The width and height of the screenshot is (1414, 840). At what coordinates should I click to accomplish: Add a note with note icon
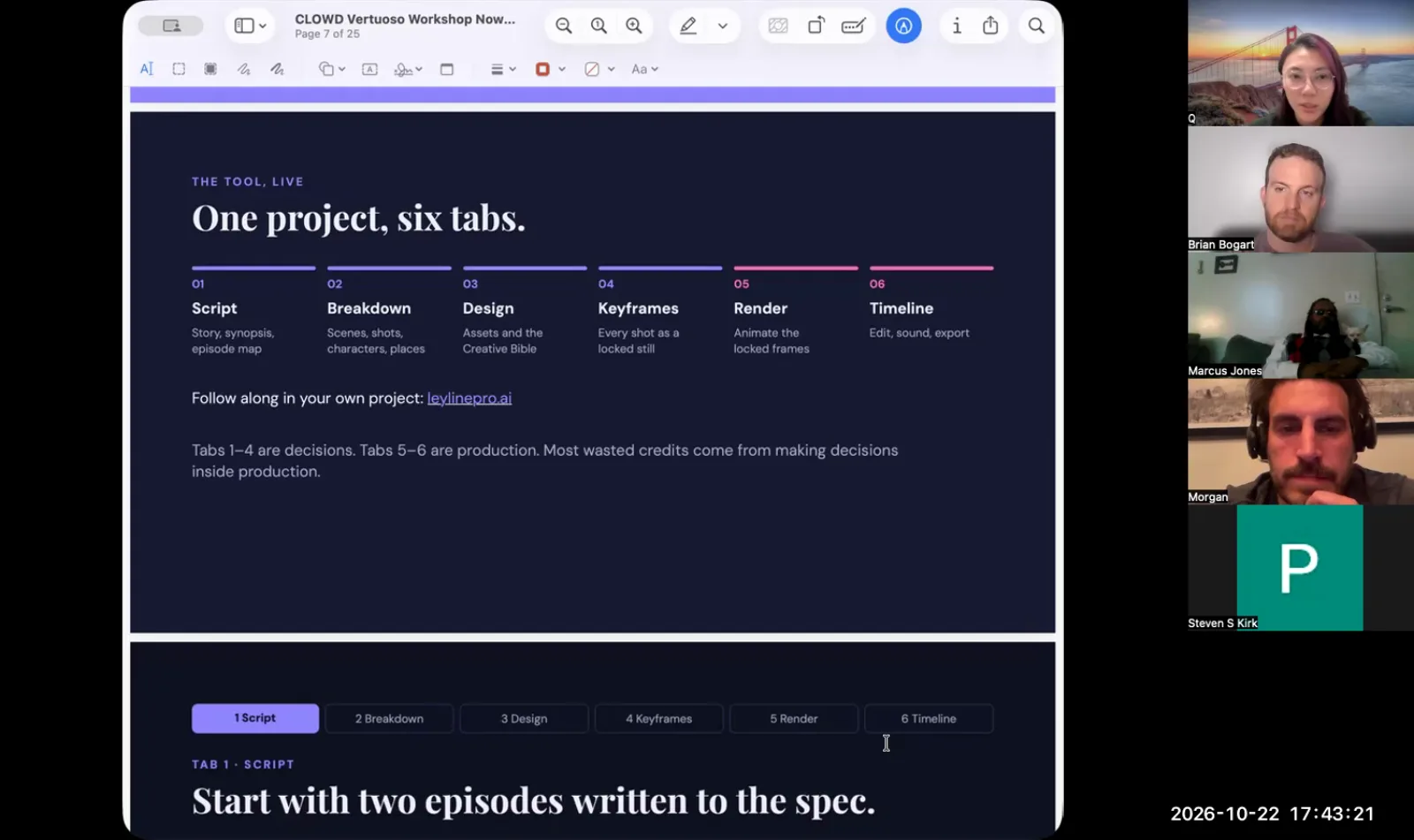(x=446, y=69)
